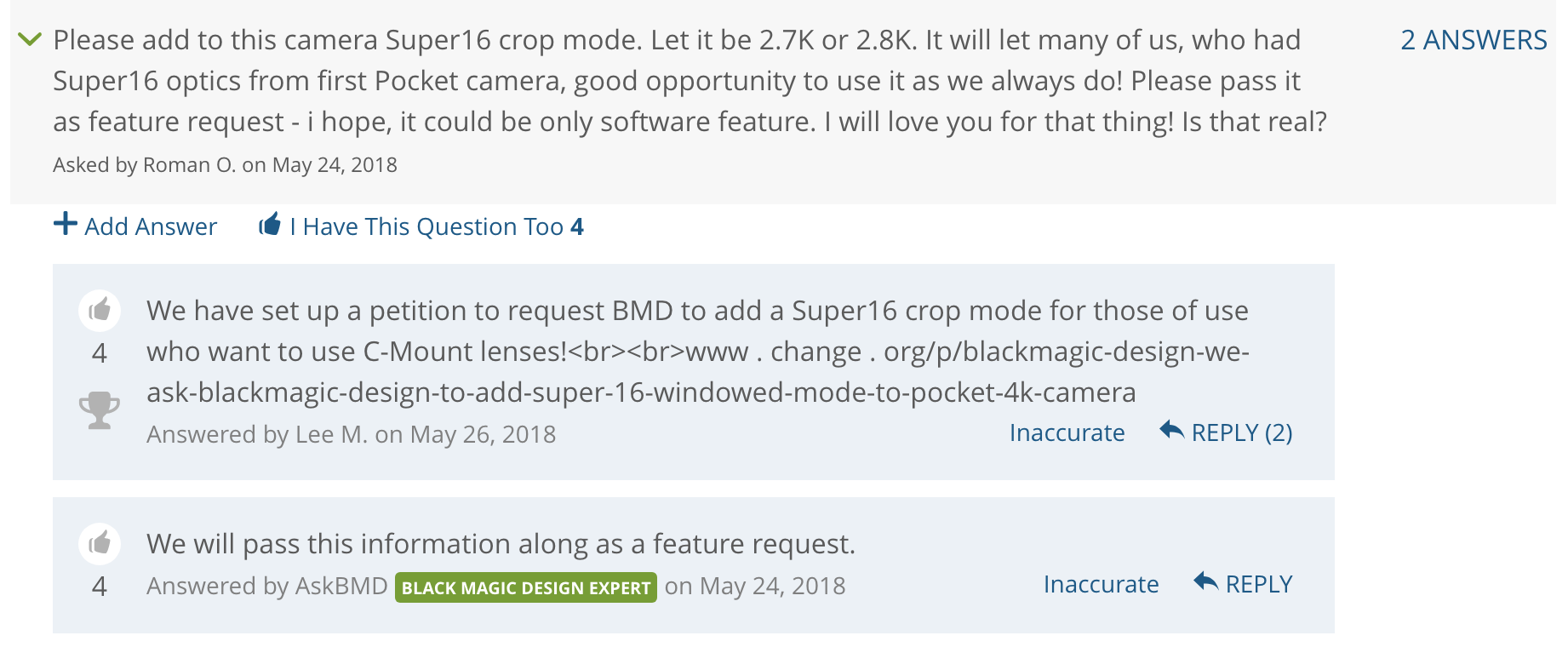Click the reply arrow icon on AskBMD's answer
The height and width of the screenshot is (647, 1568).
click(x=1206, y=581)
